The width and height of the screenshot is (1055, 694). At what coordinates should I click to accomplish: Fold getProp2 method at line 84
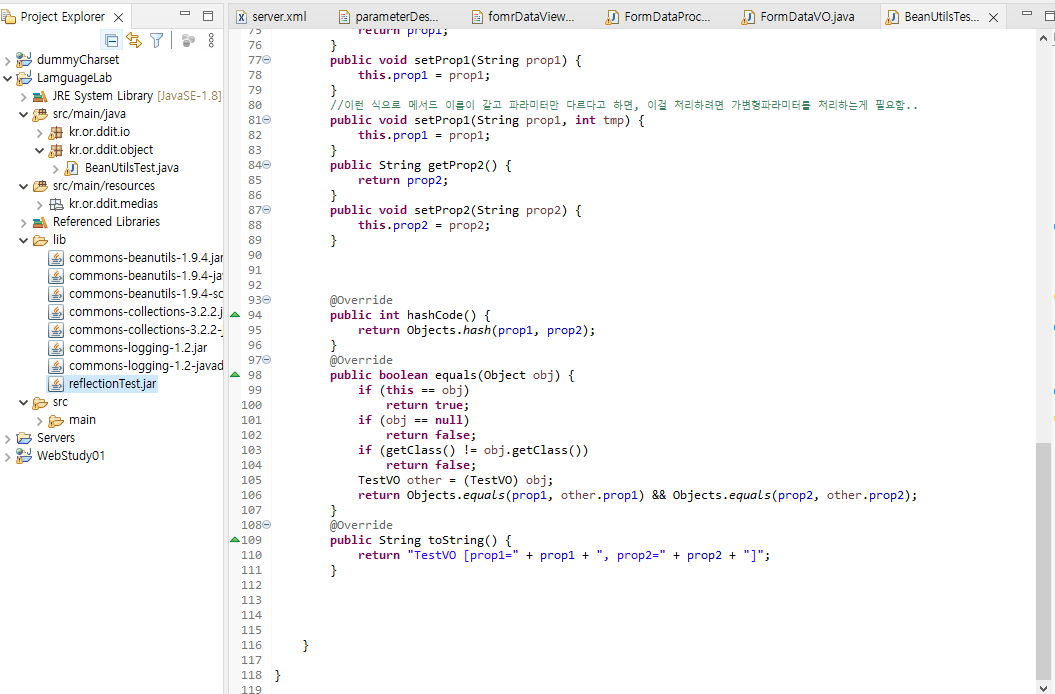[x=267, y=165]
